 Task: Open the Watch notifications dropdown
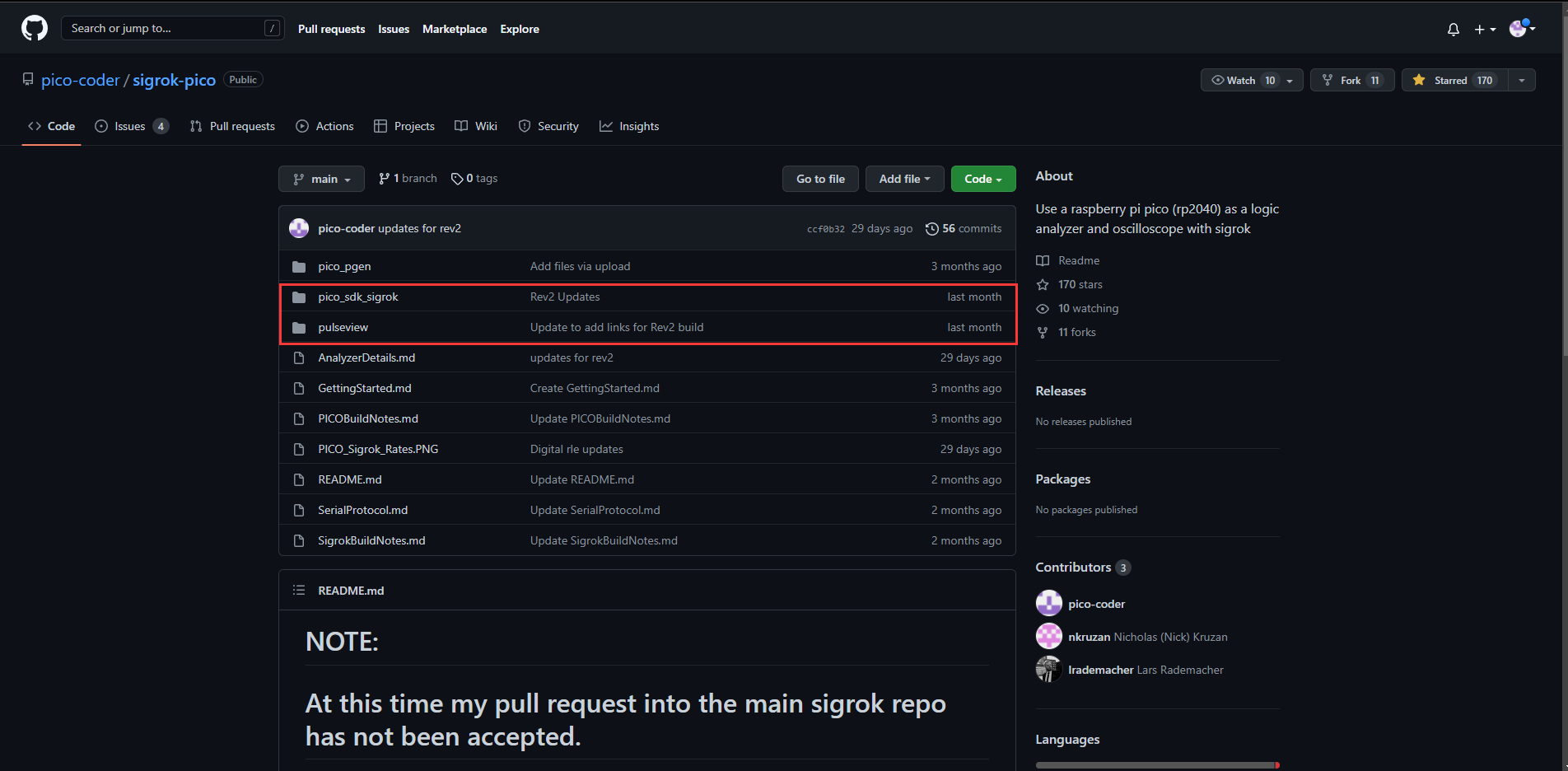pos(1252,80)
